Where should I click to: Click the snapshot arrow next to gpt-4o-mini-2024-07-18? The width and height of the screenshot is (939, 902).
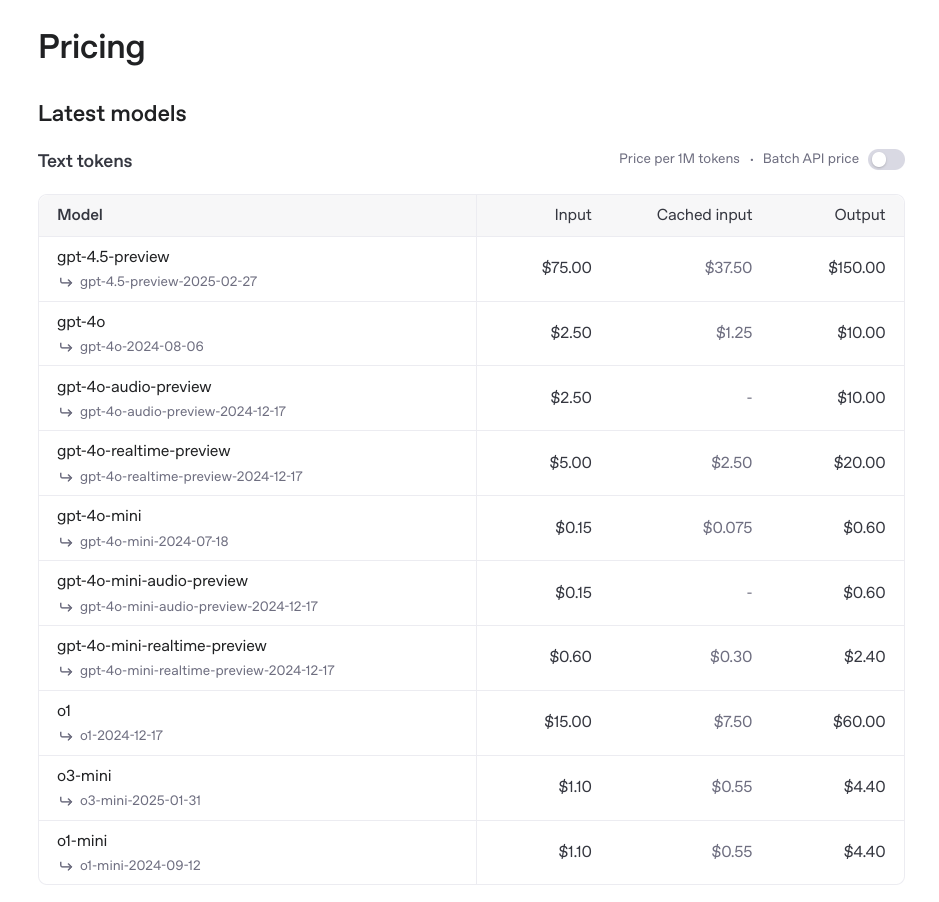tap(66, 542)
